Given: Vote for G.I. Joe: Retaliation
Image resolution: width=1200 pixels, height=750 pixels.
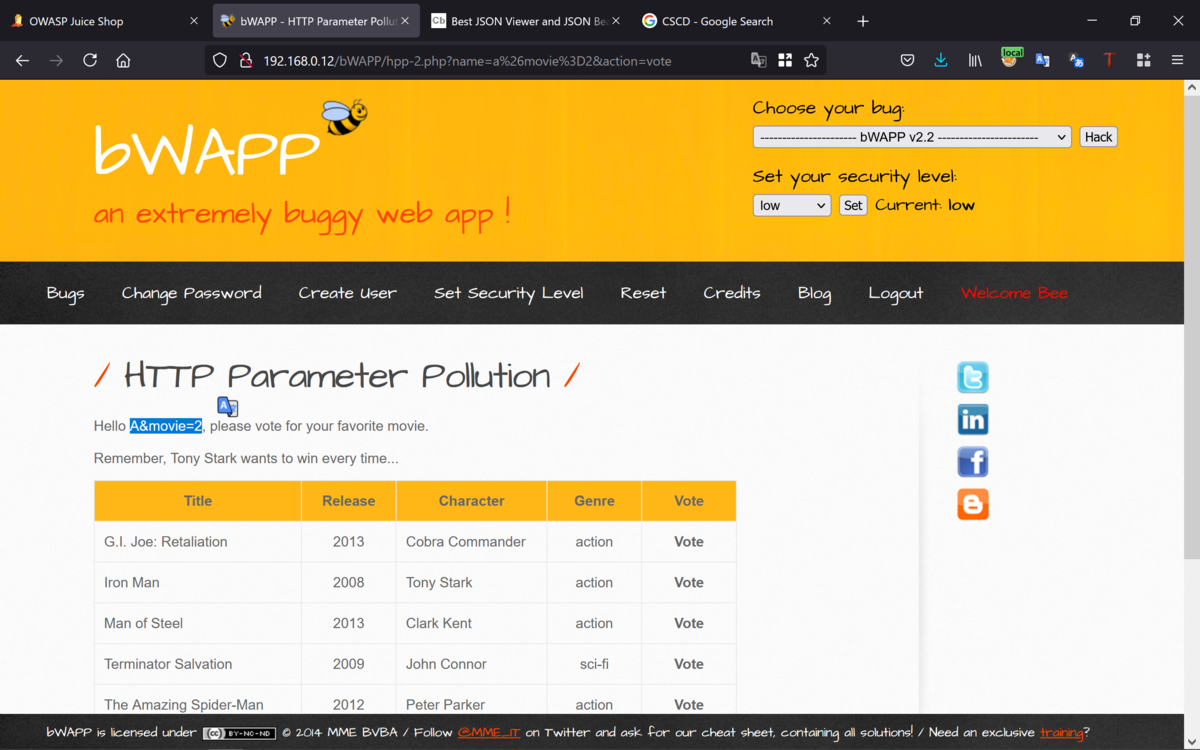Looking at the screenshot, I should [689, 542].
